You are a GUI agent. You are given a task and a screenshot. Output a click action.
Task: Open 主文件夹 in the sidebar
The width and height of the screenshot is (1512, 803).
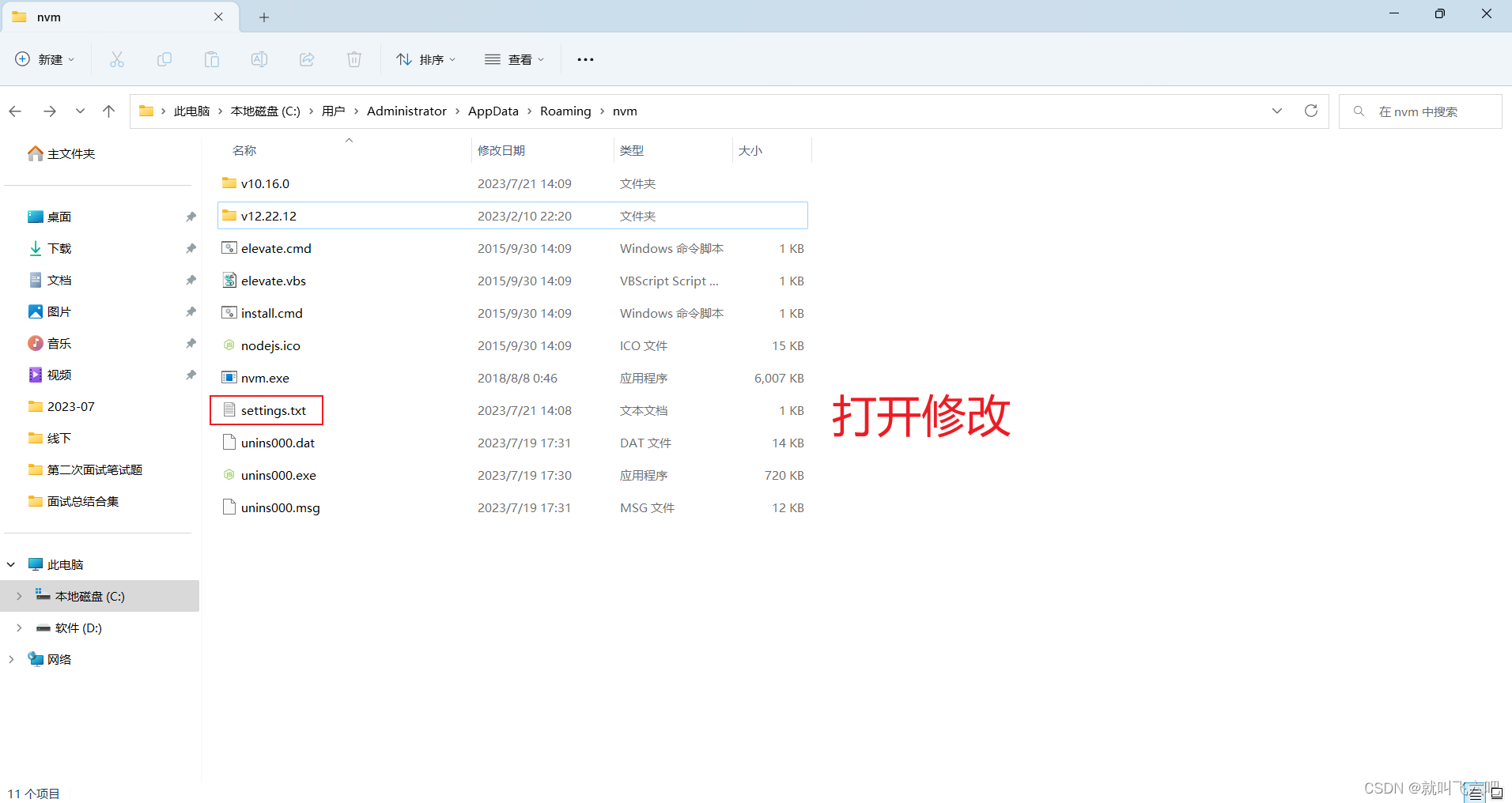[x=61, y=153]
